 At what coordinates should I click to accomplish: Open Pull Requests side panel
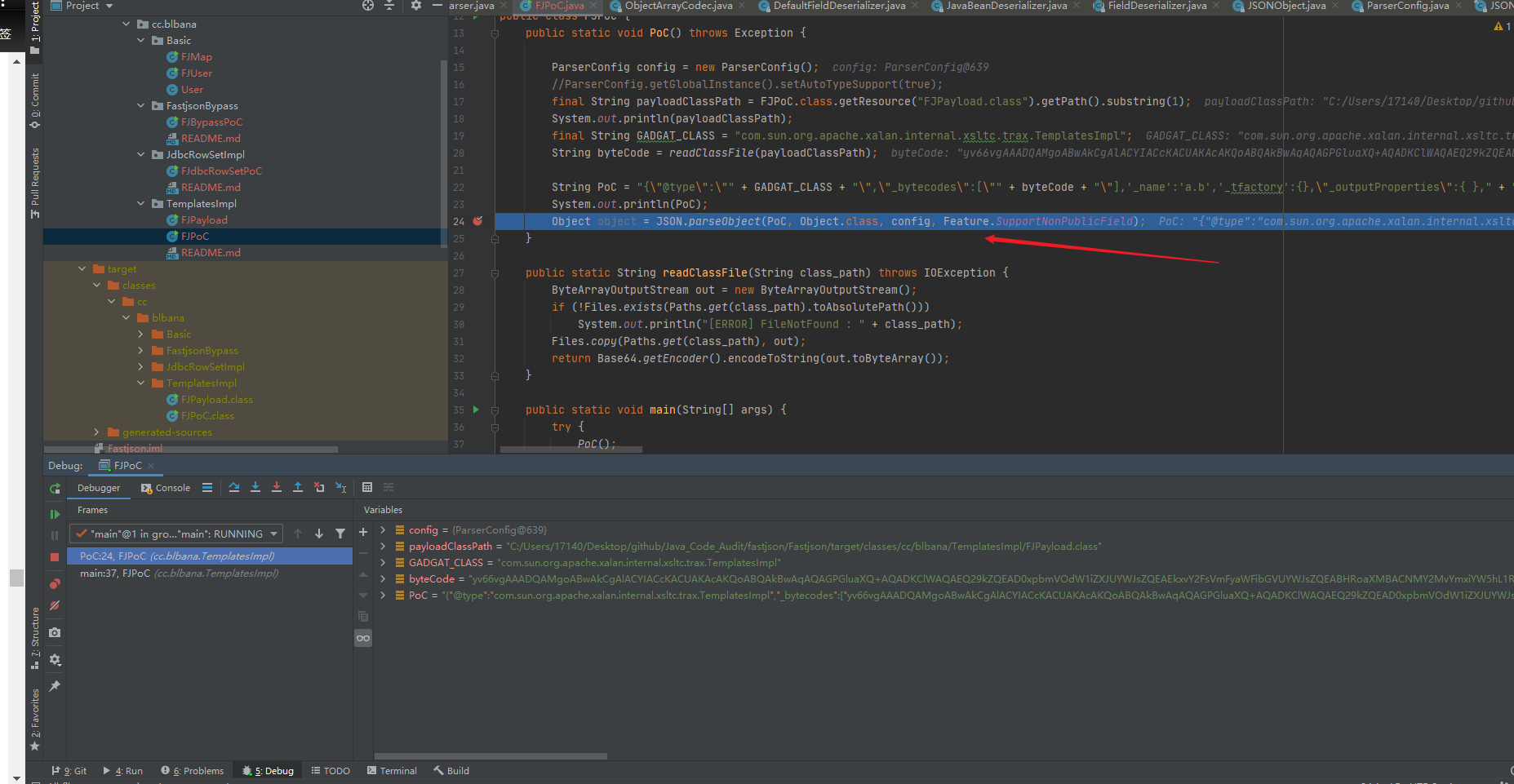click(35, 183)
